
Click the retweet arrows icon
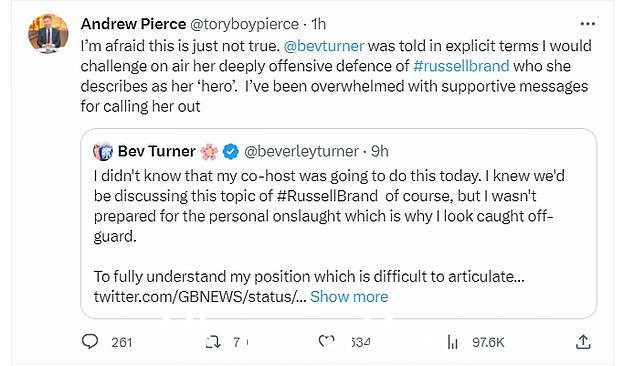[x=213, y=343]
